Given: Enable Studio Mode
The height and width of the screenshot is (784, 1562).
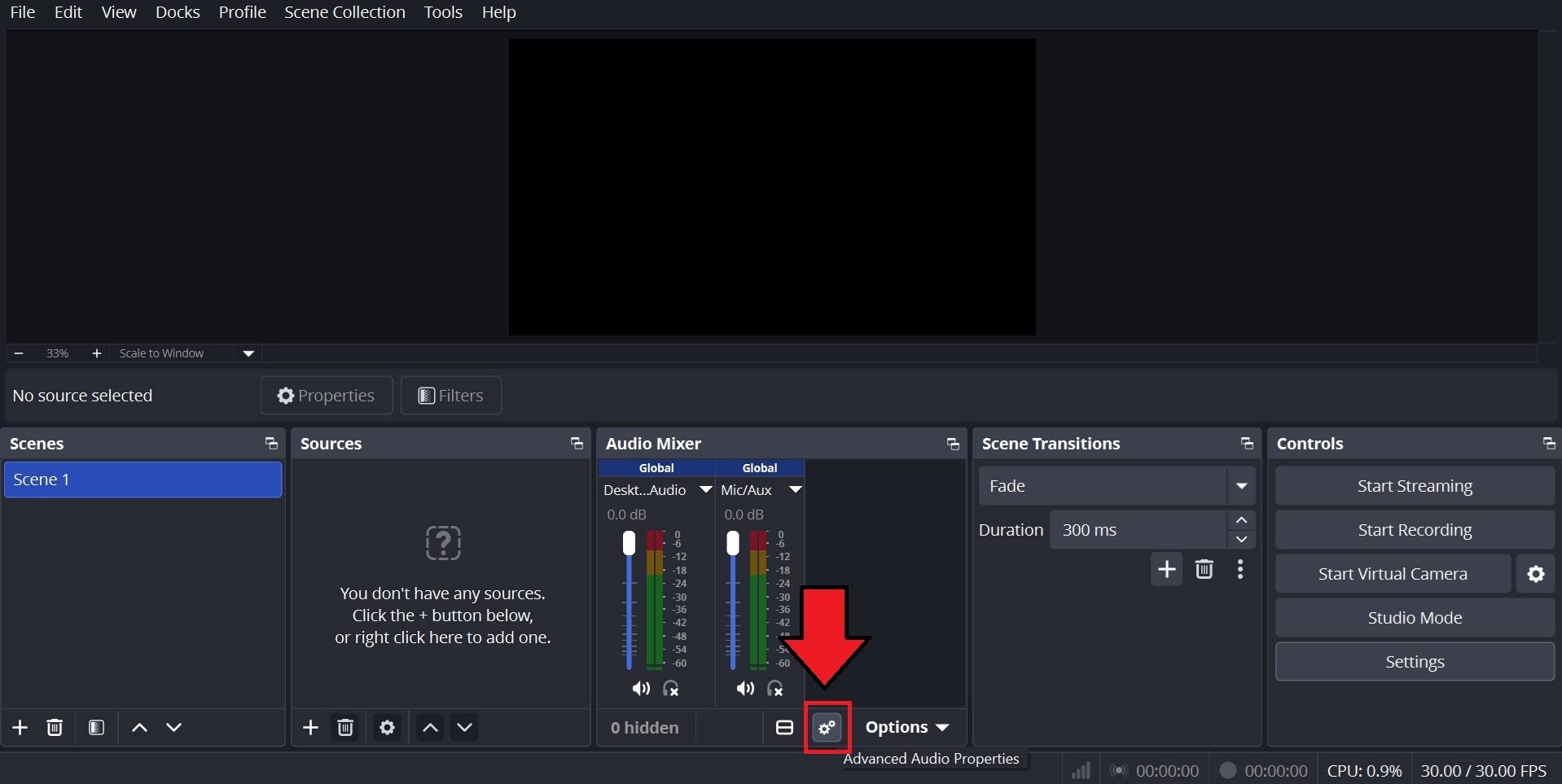Looking at the screenshot, I should pos(1415,618).
